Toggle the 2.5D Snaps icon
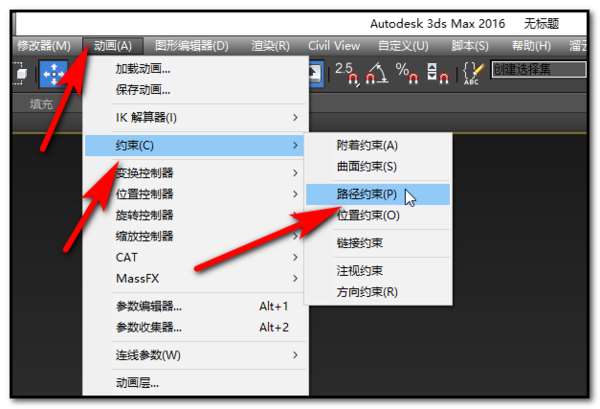Viewport: 600px width, 409px height. point(347,73)
